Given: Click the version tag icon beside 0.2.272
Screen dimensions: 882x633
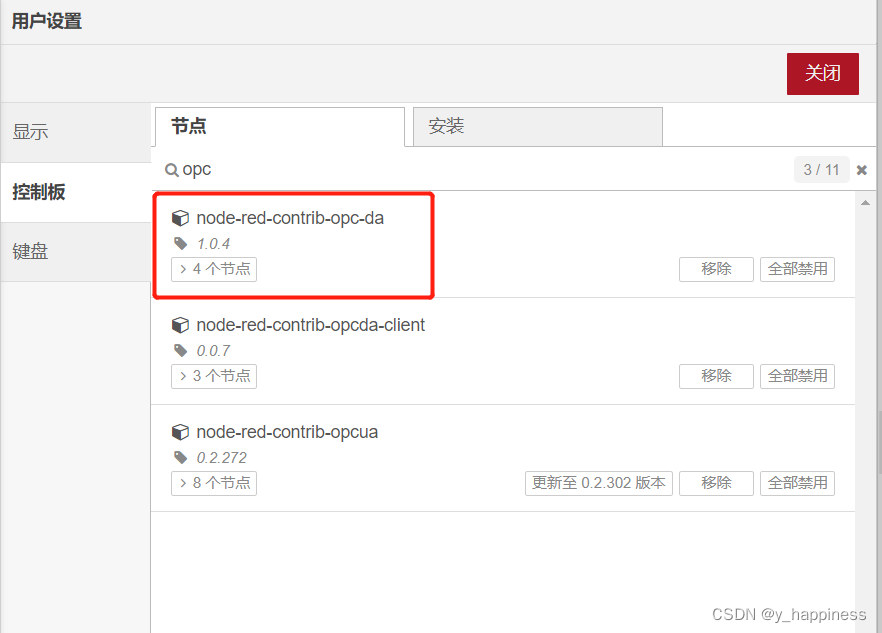Looking at the screenshot, I should point(180,457).
